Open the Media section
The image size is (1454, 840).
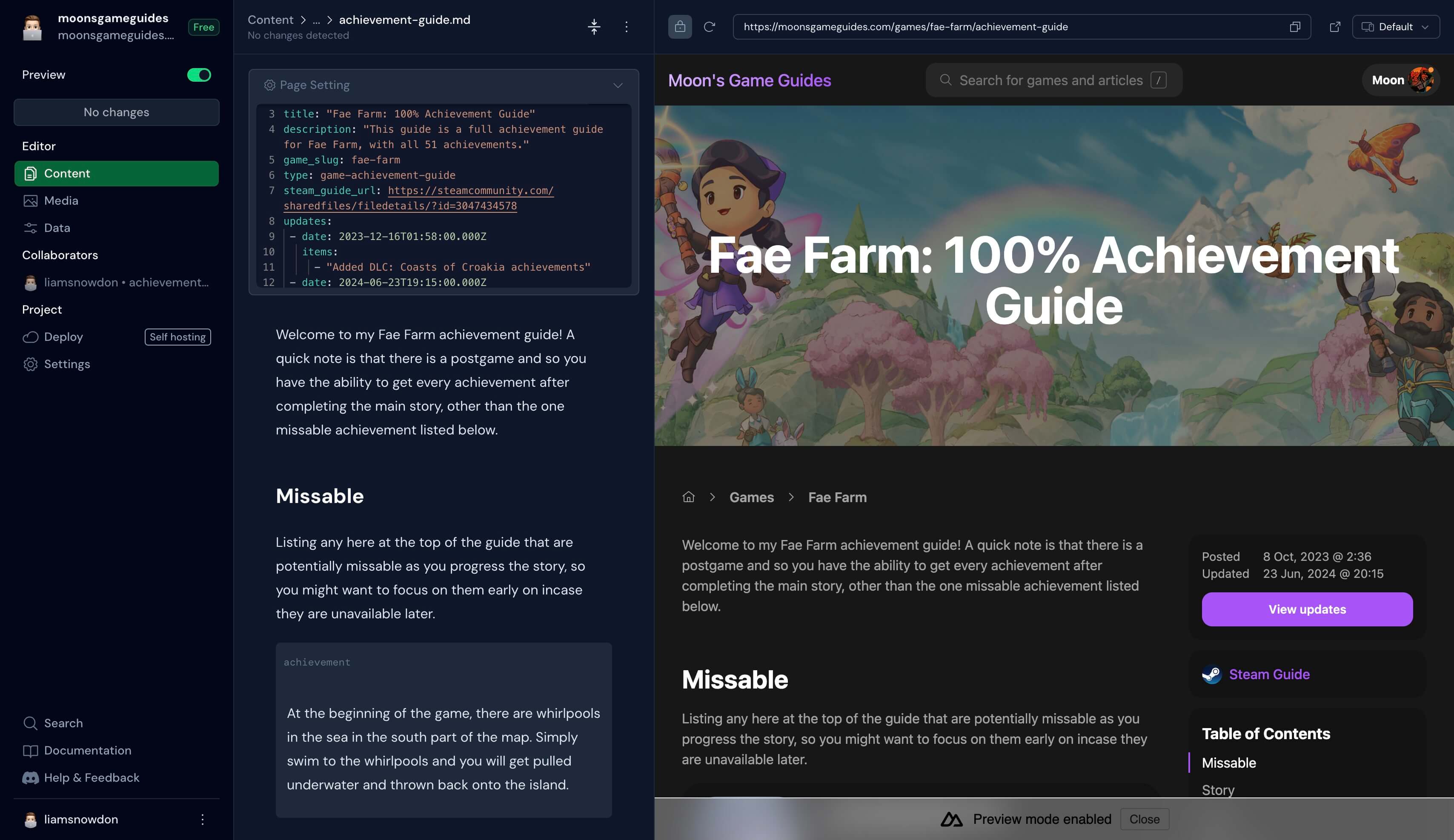117,201
